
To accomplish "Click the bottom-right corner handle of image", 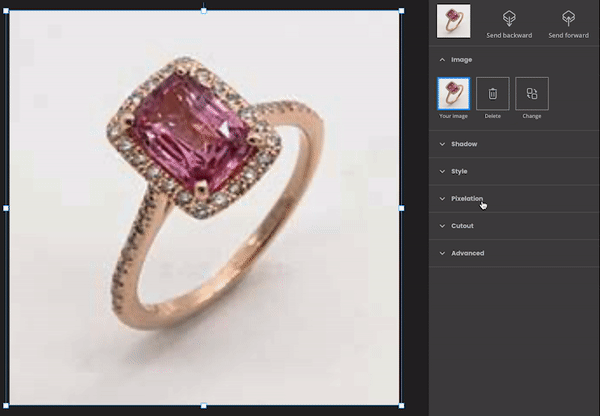I will [402, 406].
